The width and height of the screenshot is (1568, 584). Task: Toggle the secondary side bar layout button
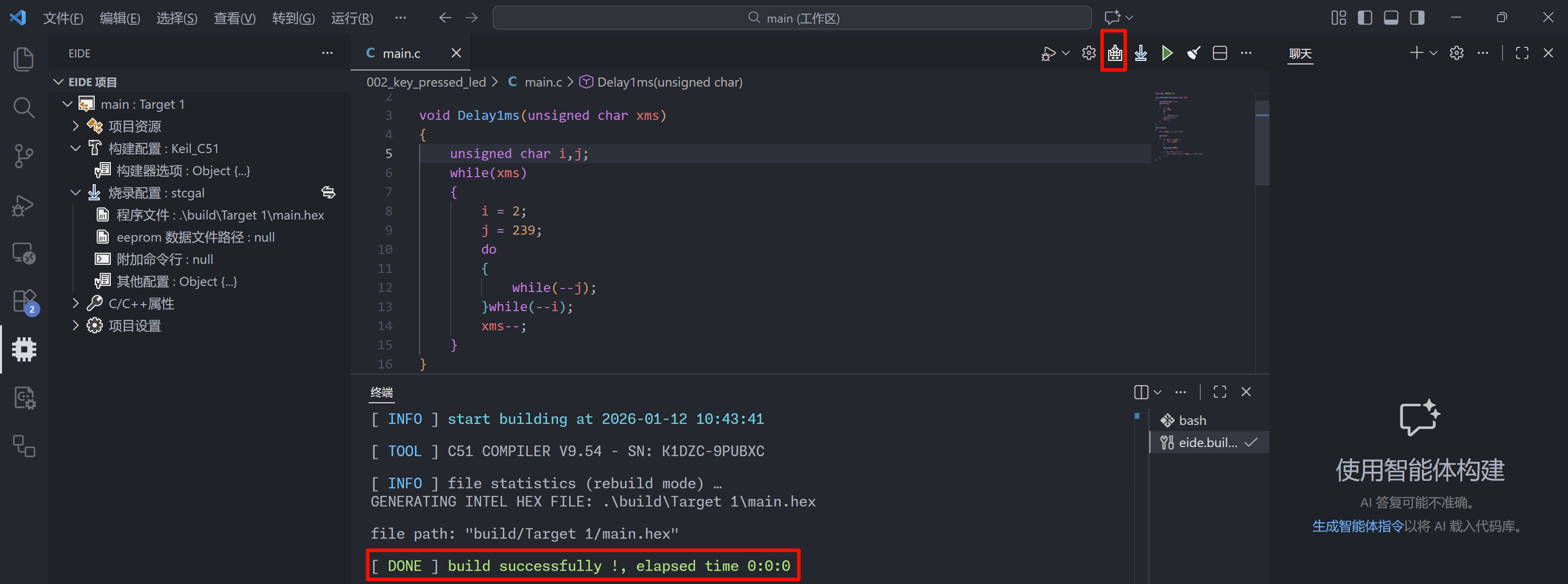point(1417,18)
